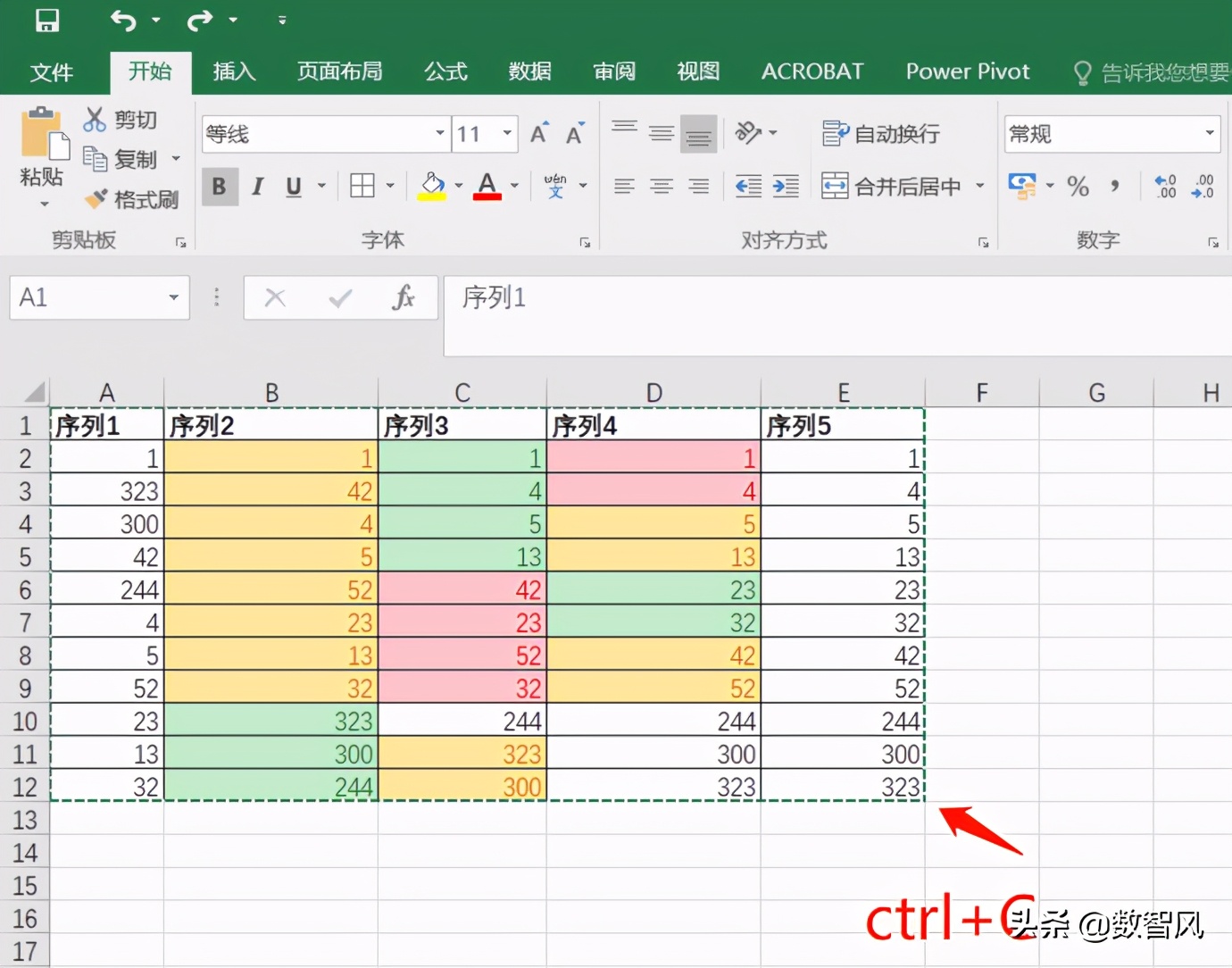Image resolution: width=1232 pixels, height=968 pixels.
Task: Toggle bottom align for cell text
Action: point(699,134)
